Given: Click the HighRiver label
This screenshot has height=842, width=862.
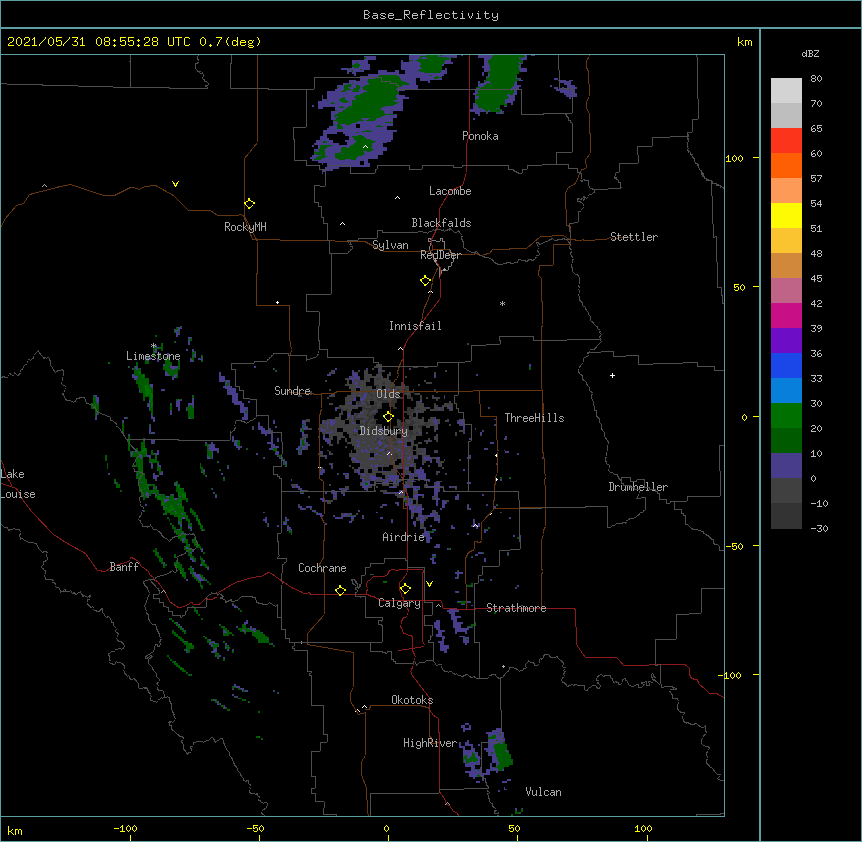Looking at the screenshot, I should pyautogui.click(x=430, y=743).
